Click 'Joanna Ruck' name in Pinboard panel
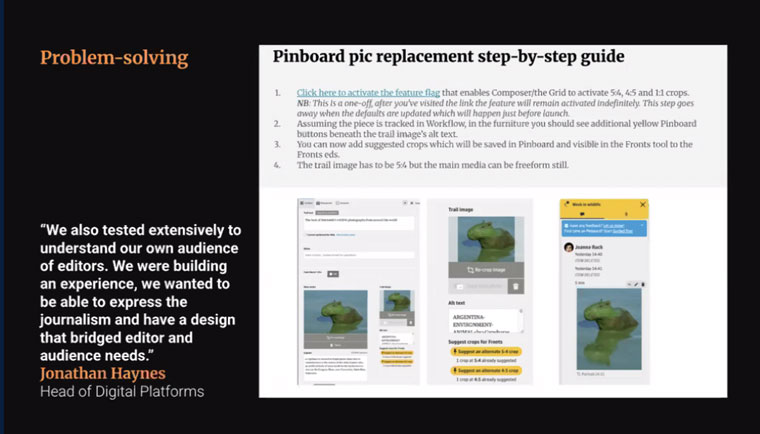Screen dimensions: 760x434 (x=588, y=247)
